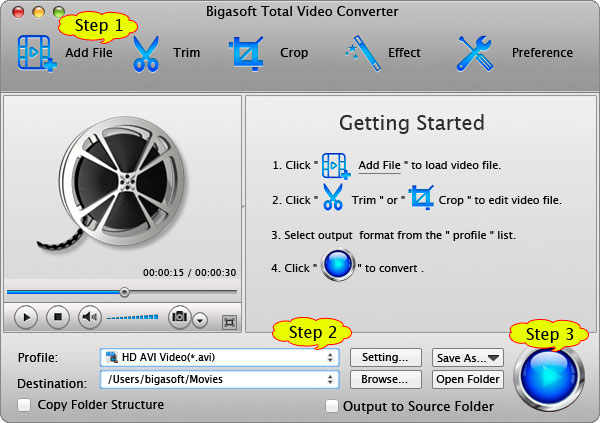Open Preference wrench and screwdriver icon

click(x=474, y=54)
